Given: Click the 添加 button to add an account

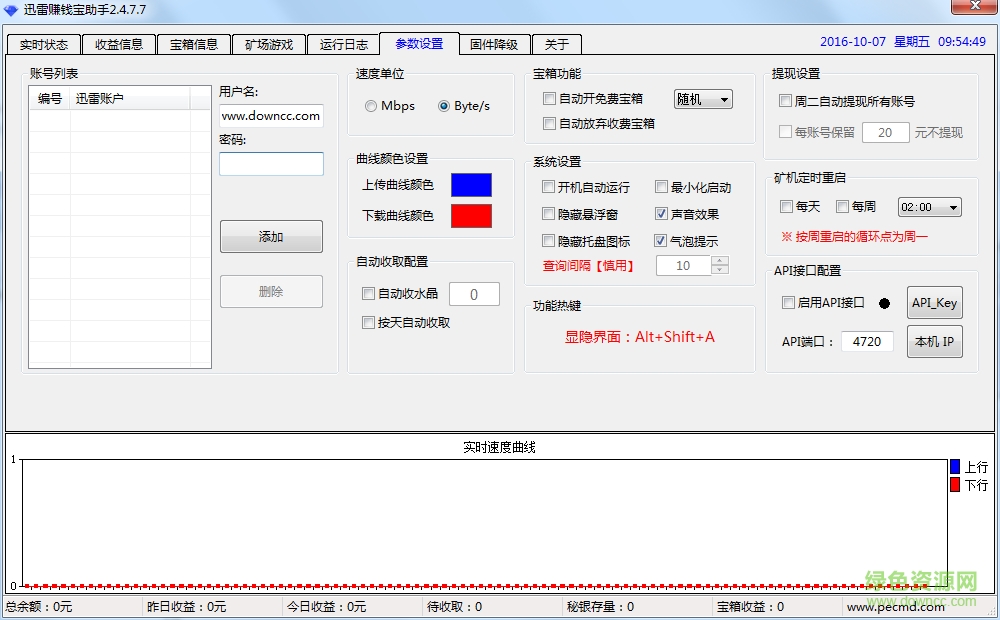Looking at the screenshot, I should point(271,236).
